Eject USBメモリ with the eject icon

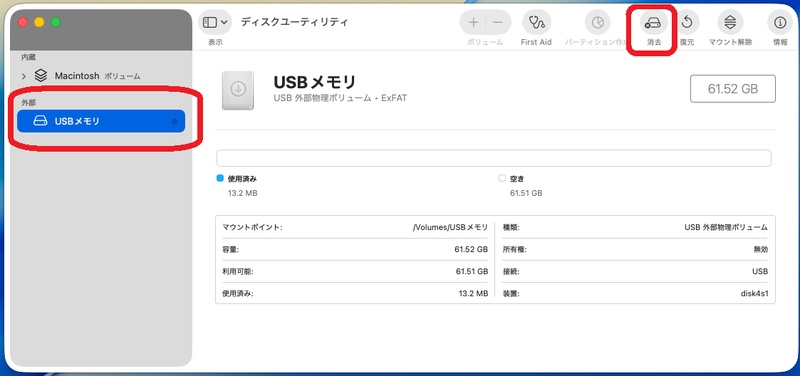coord(174,121)
